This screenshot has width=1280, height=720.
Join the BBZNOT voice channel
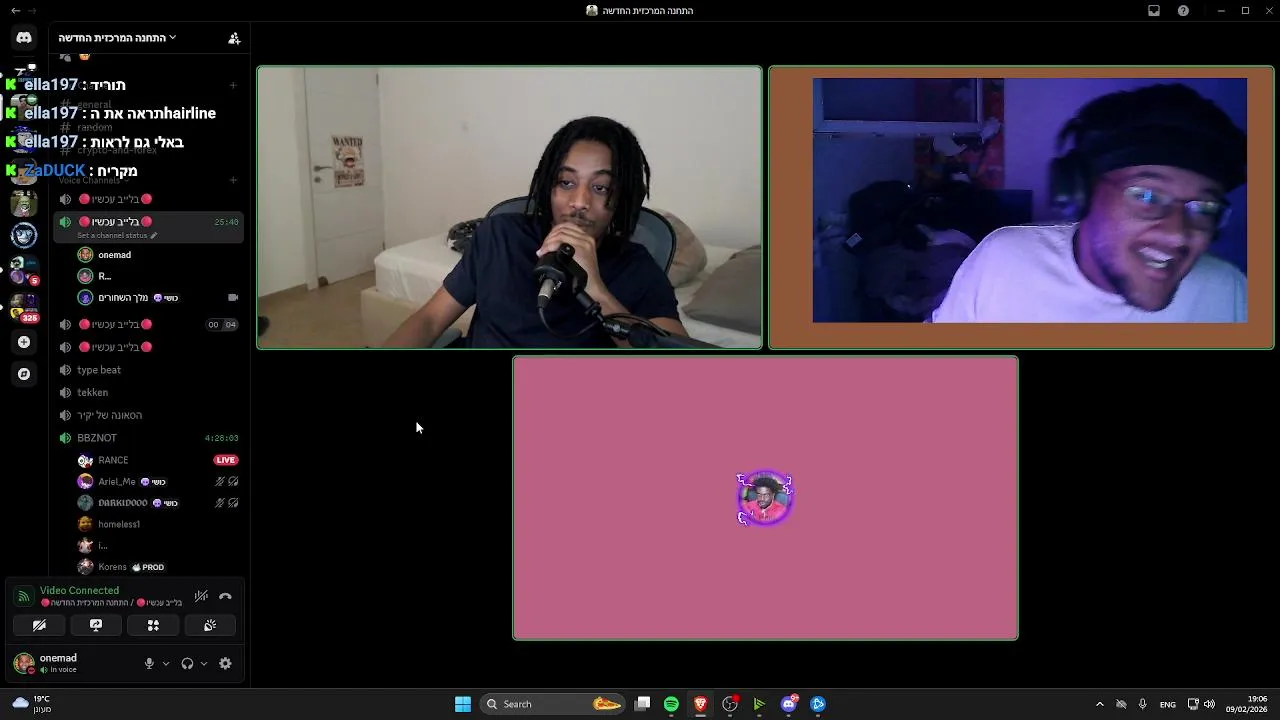click(x=148, y=438)
